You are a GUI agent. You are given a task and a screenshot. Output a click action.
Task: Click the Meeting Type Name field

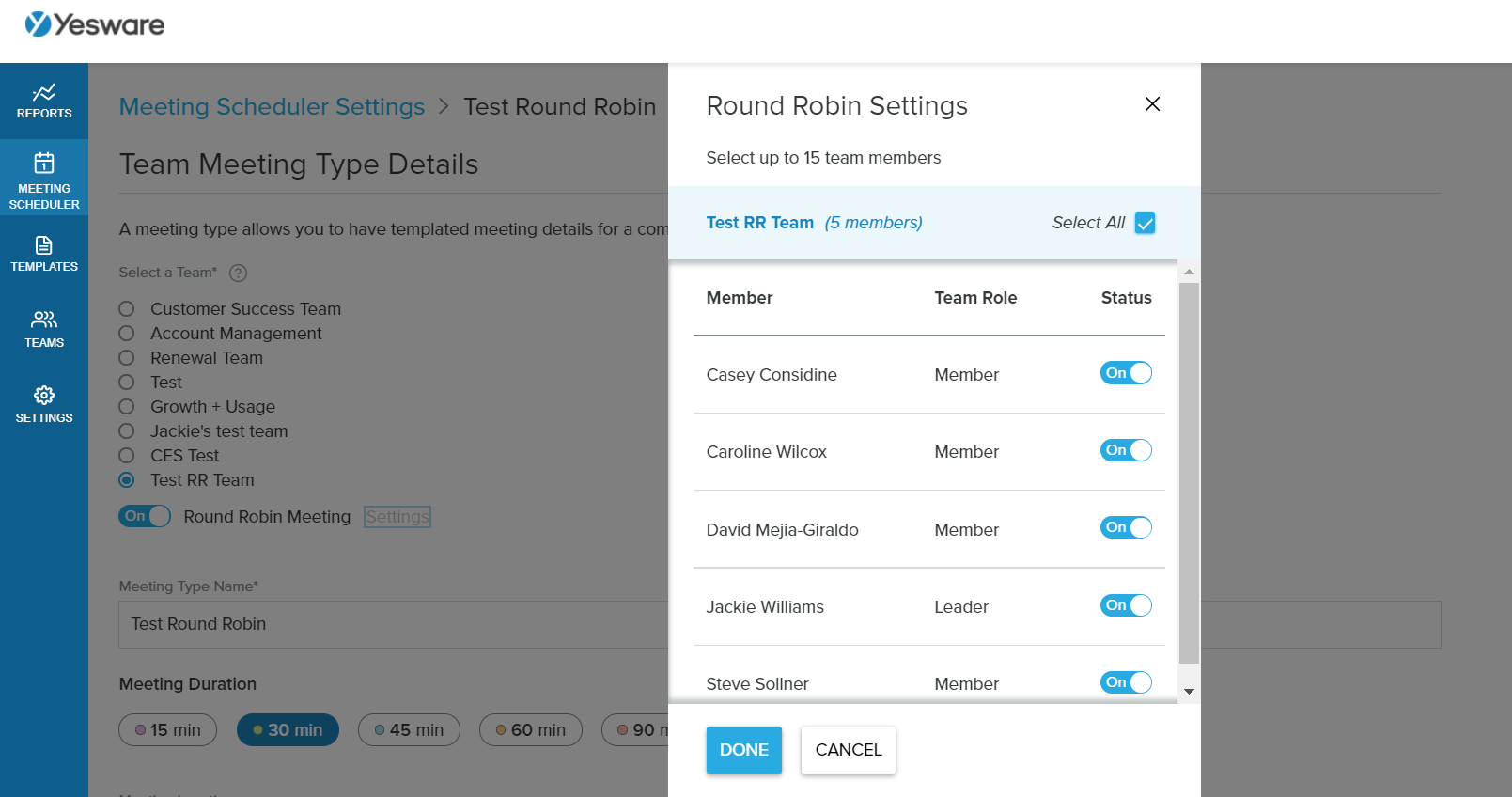pyautogui.click(x=394, y=624)
